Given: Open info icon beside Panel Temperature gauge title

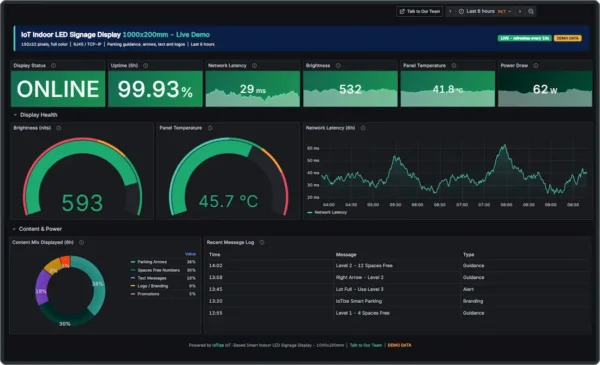Looking at the screenshot, I should (210, 128).
